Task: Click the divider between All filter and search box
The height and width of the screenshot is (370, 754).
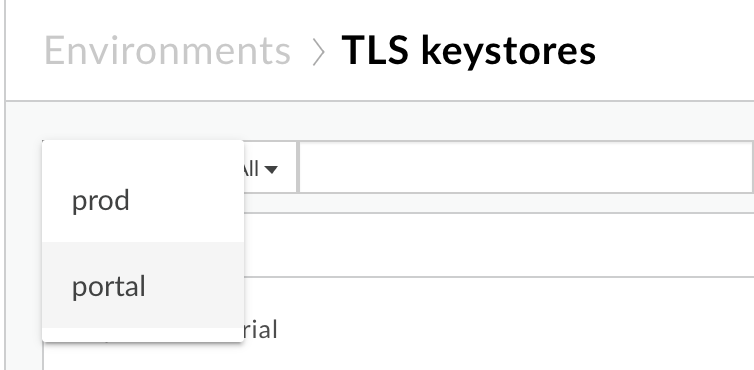Action: 298,167
